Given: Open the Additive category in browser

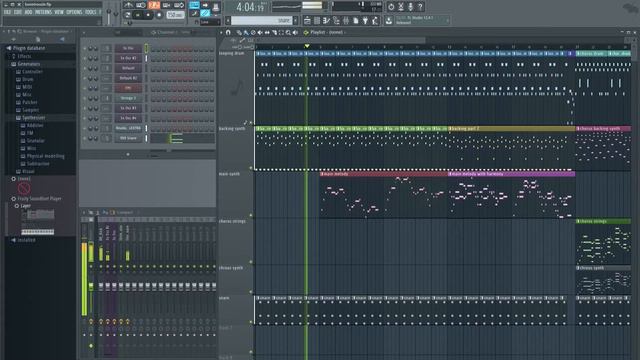Looking at the screenshot, I should click(x=35, y=125).
